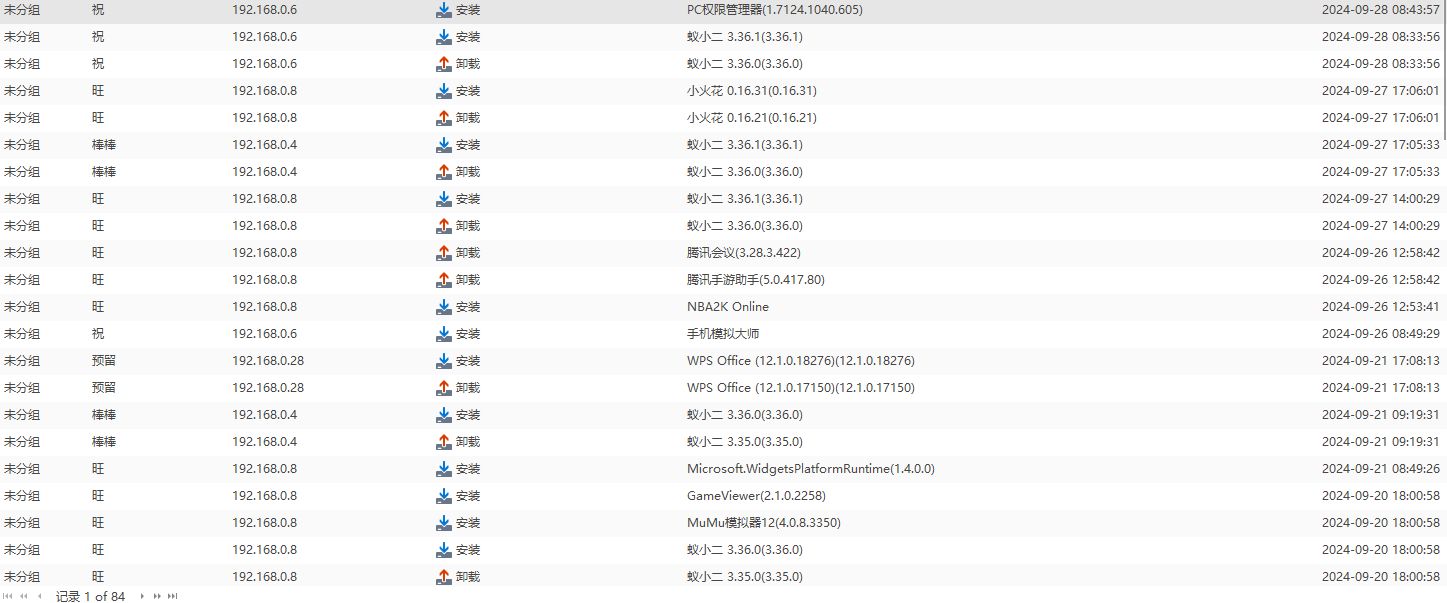Select install icon in MuMu模拟器12 row
The width and height of the screenshot is (1447, 603).
[444, 523]
